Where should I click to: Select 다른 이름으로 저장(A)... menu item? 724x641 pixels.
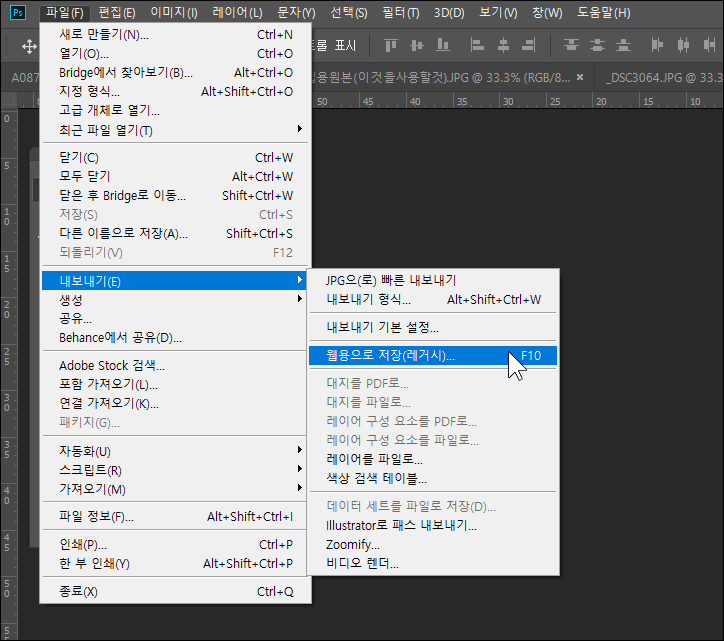click(x=176, y=233)
